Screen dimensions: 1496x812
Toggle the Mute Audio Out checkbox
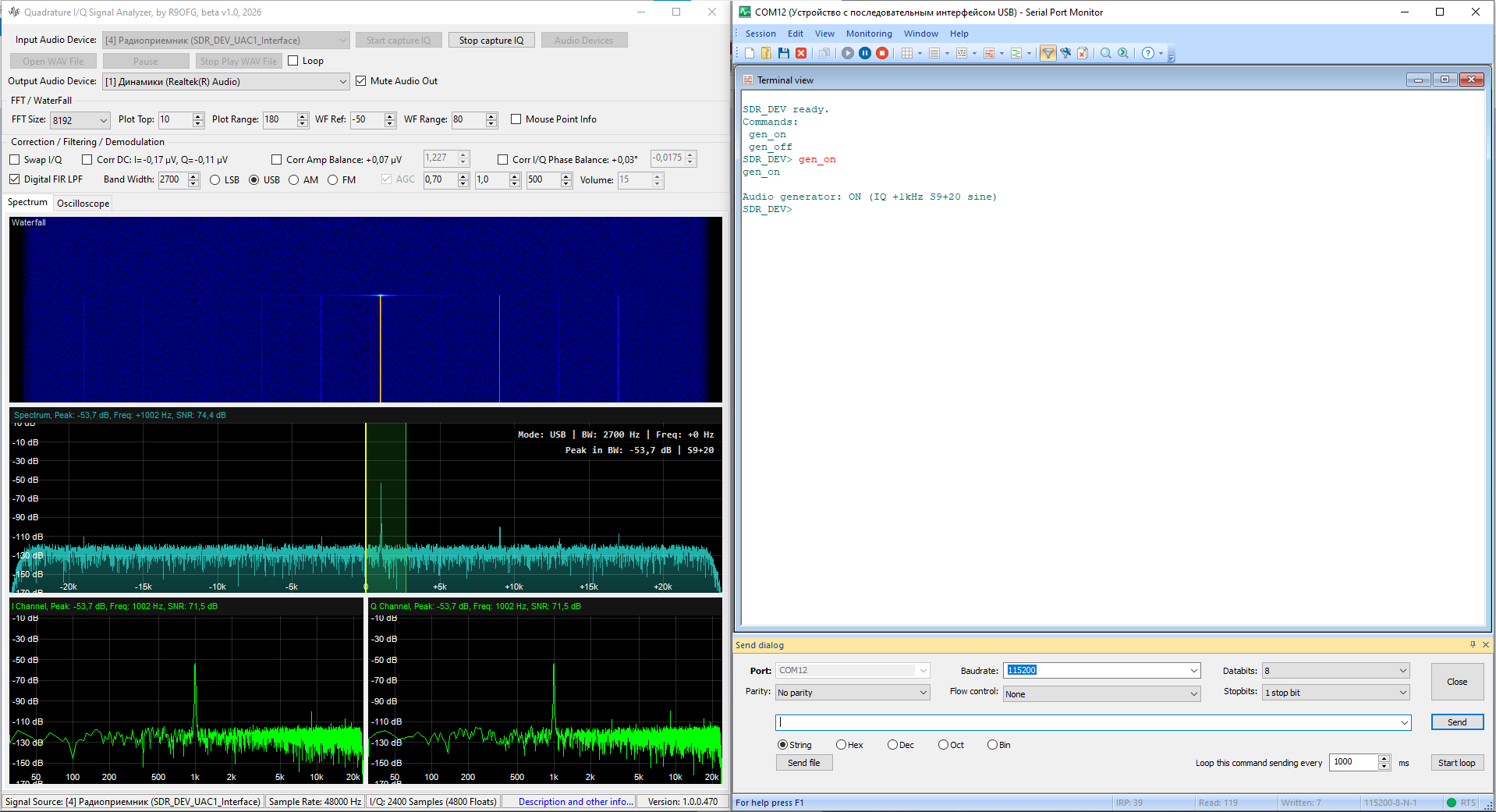click(361, 81)
